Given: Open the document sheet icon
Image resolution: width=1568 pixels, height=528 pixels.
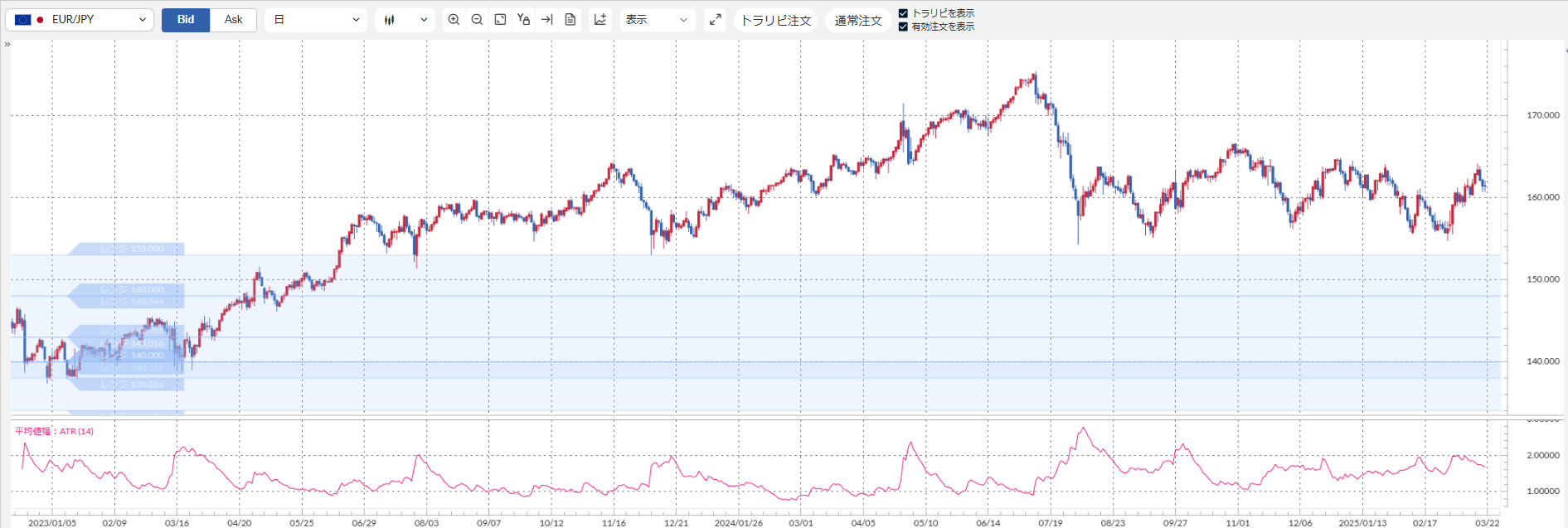Looking at the screenshot, I should 570,19.
